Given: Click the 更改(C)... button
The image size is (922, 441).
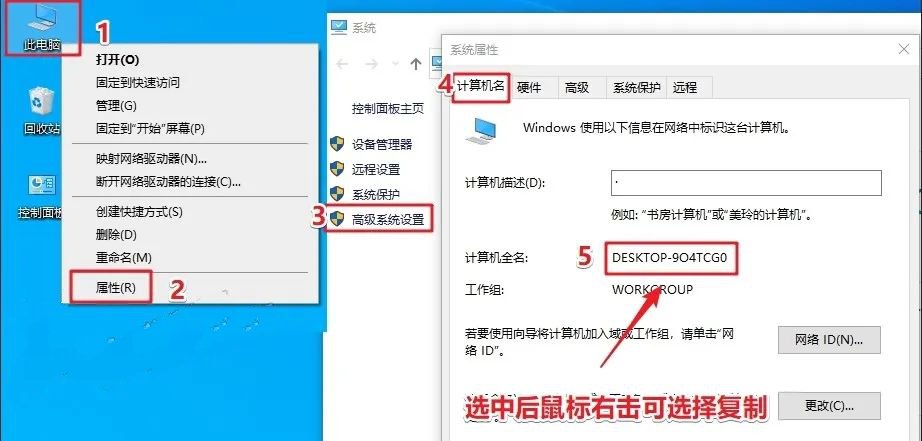Looking at the screenshot, I should pyautogui.click(x=829, y=406).
